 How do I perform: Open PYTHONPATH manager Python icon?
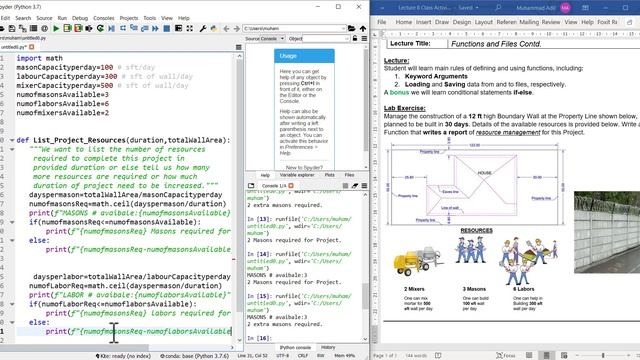click(x=214, y=28)
